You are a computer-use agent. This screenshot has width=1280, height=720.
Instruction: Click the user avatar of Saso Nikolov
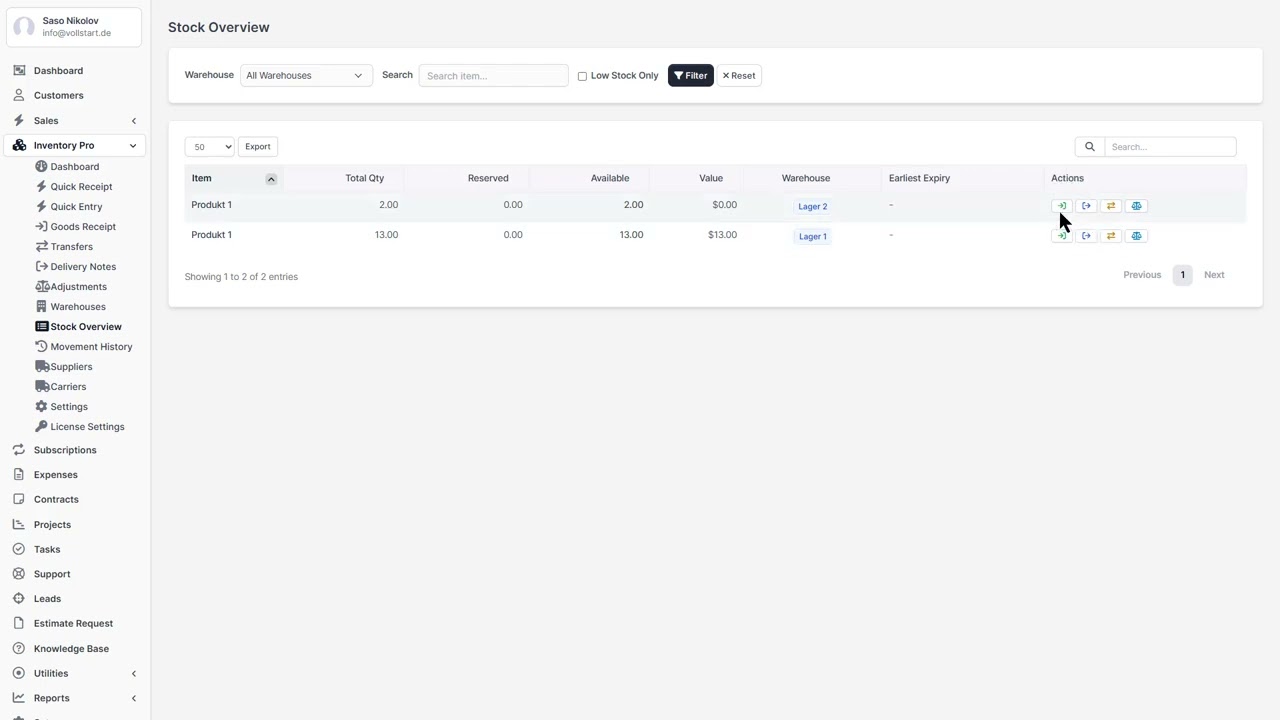coord(24,27)
